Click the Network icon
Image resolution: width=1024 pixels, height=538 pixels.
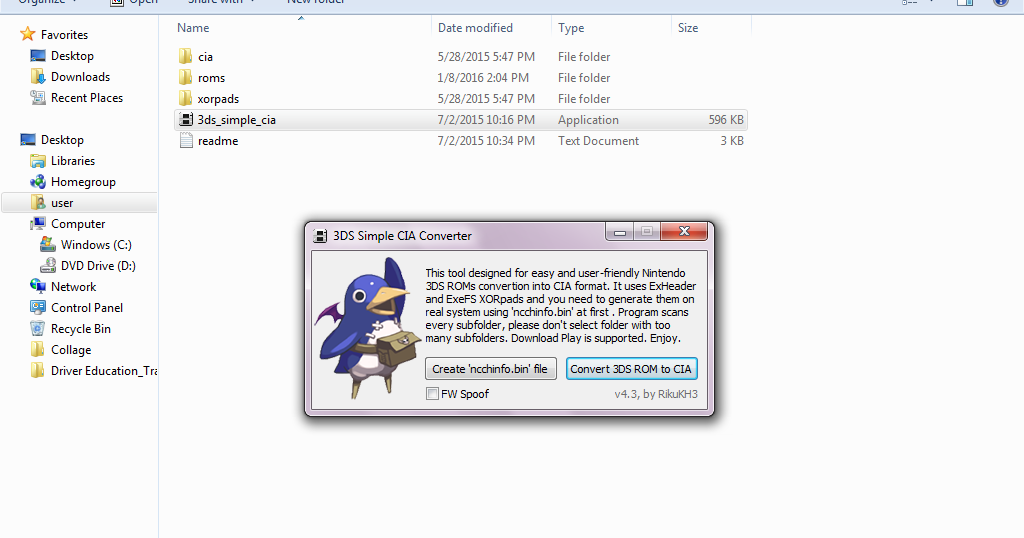tap(38, 286)
